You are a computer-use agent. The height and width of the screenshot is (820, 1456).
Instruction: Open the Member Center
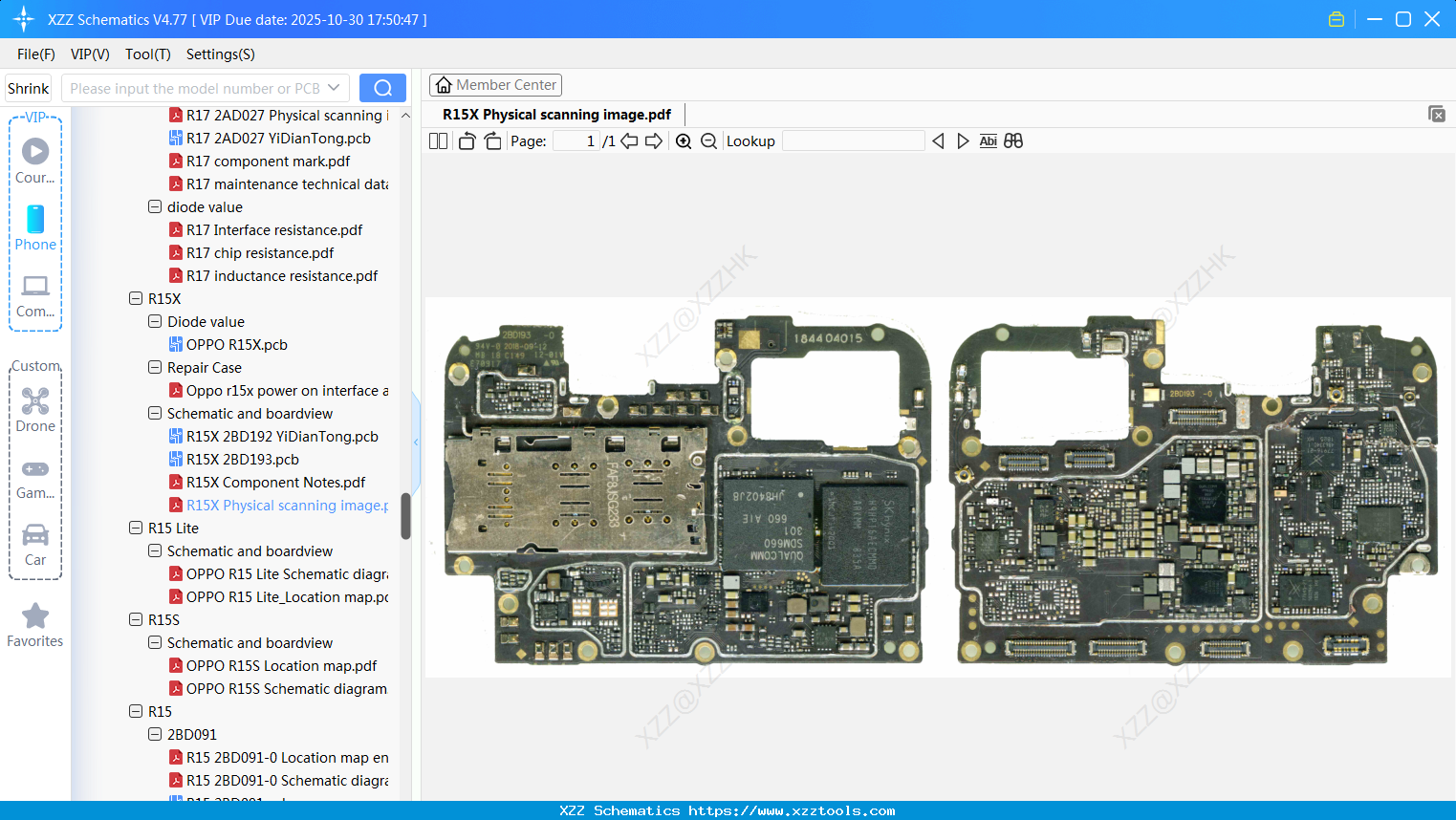click(495, 85)
